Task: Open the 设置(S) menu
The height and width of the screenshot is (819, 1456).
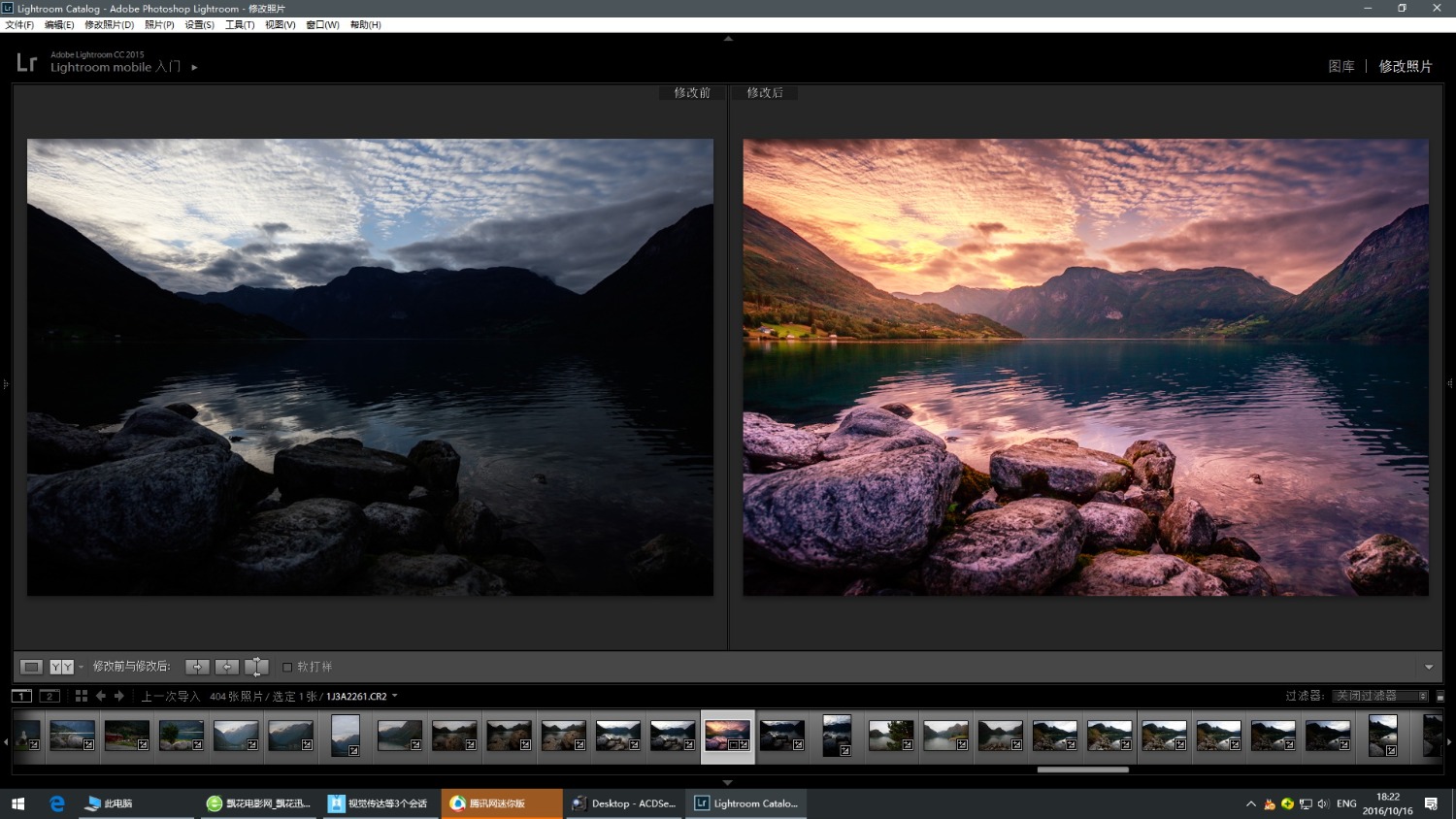Action: point(200,25)
